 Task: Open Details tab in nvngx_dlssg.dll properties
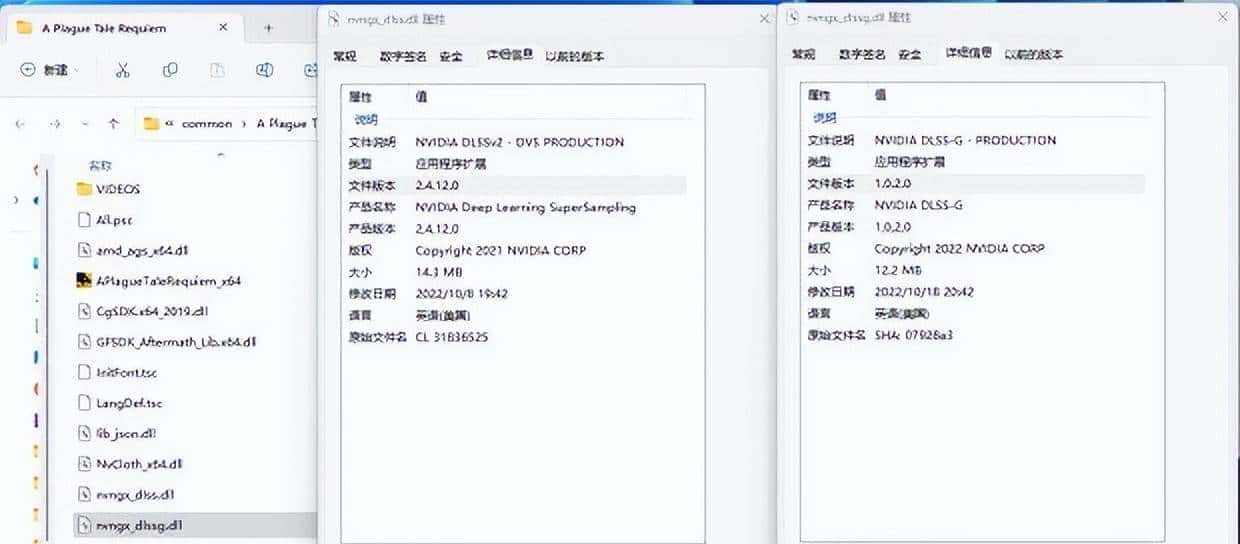pos(968,53)
